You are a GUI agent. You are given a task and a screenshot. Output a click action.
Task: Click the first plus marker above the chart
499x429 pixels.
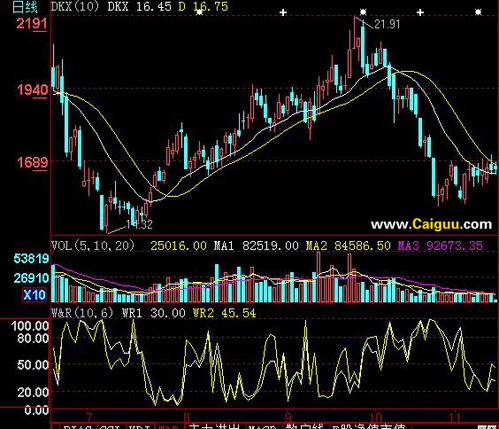point(283,13)
